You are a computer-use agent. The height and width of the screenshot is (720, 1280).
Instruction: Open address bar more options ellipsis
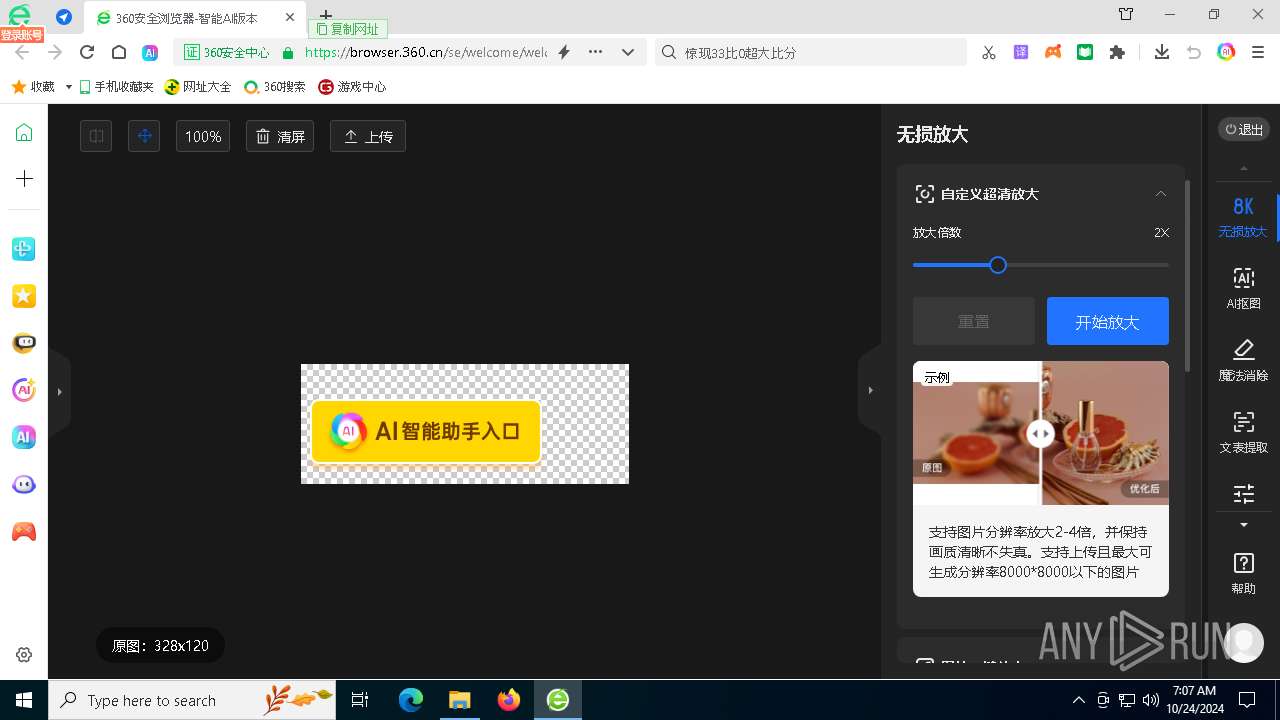coord(596,52)
